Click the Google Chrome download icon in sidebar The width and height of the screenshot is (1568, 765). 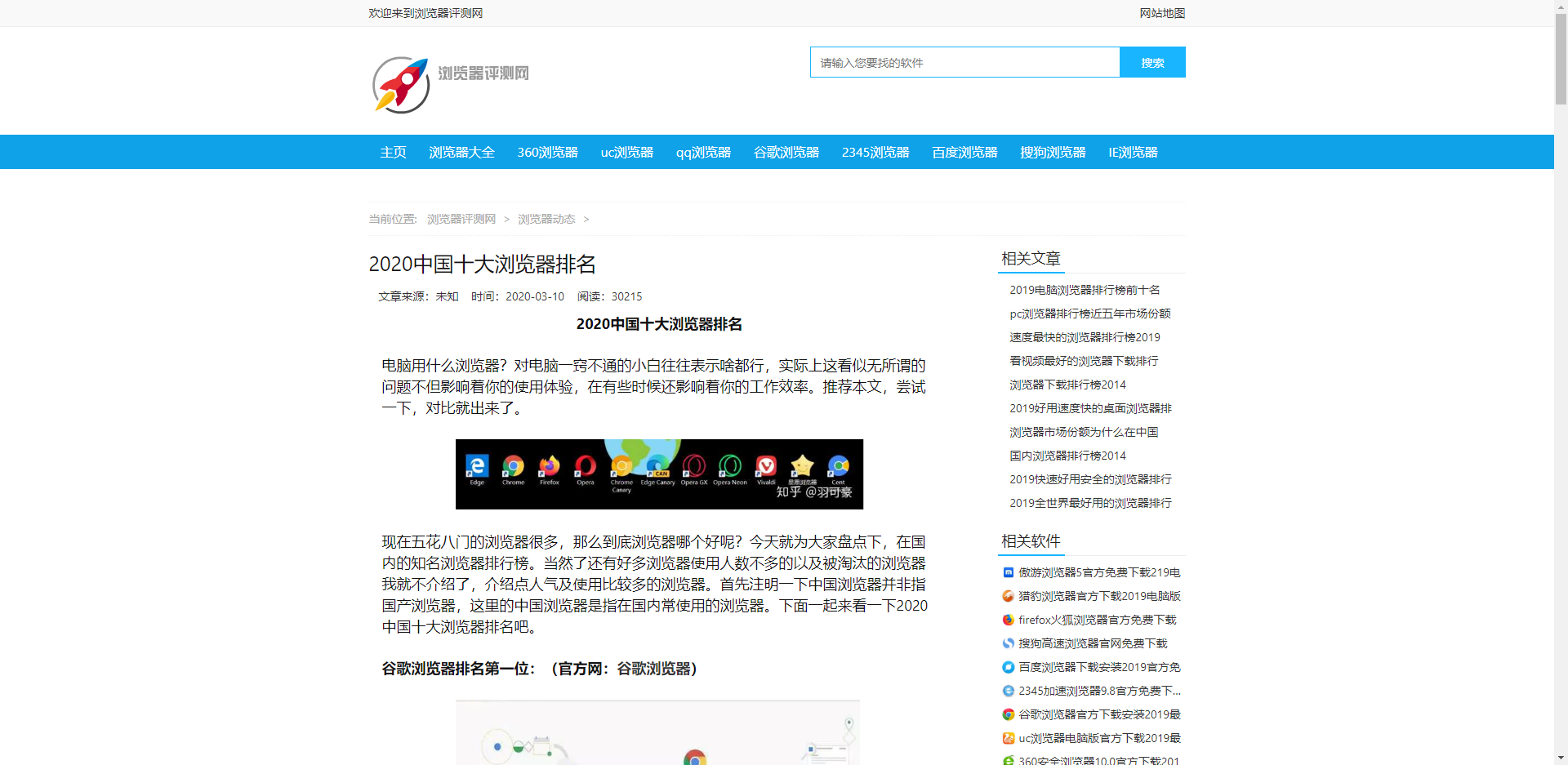[1008, 714]
